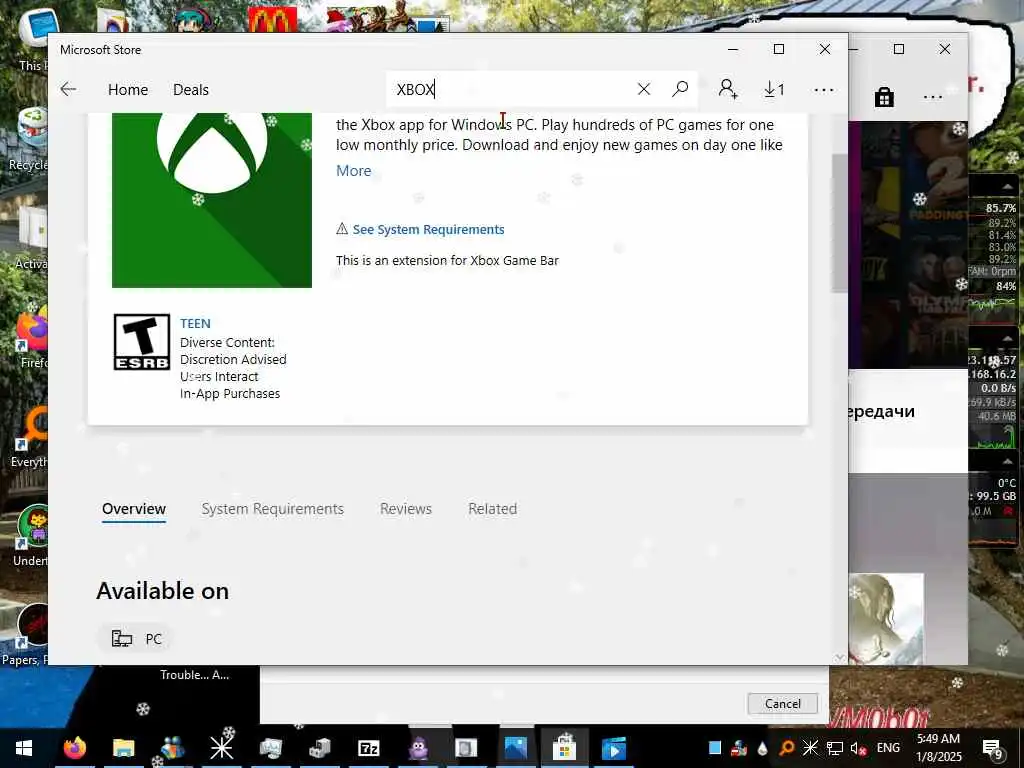Screen dimensions: 1024x768
Task: Open the Windows Start menu
Action: pos(24,748)
